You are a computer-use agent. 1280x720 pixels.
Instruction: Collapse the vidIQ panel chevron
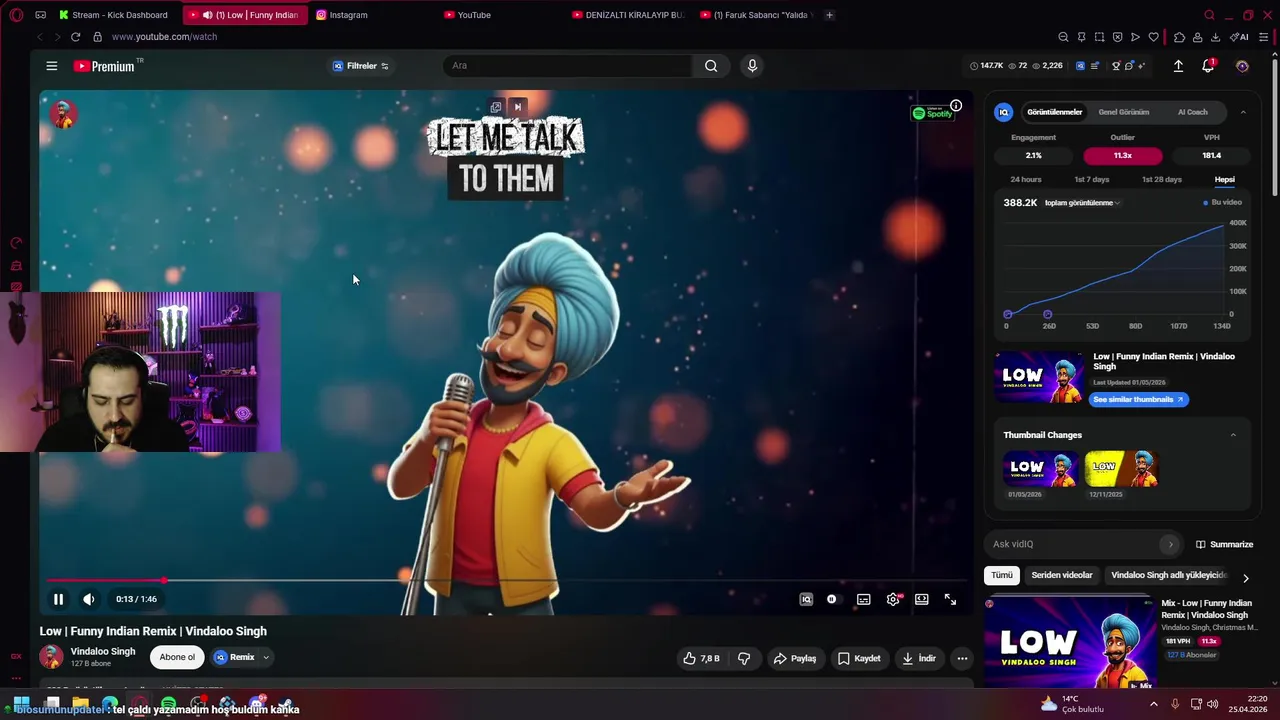pyautogui.click(x=1243, y=112)
